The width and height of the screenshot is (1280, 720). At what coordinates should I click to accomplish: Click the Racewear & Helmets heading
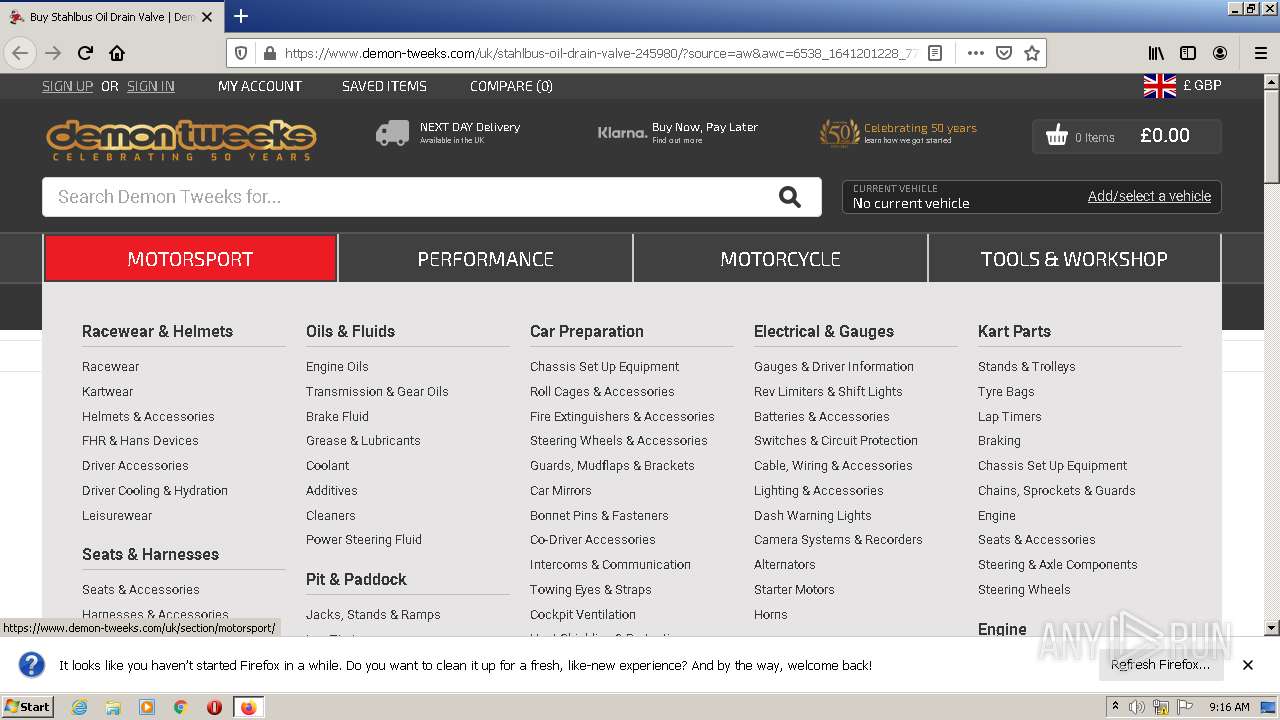(157, 331)
